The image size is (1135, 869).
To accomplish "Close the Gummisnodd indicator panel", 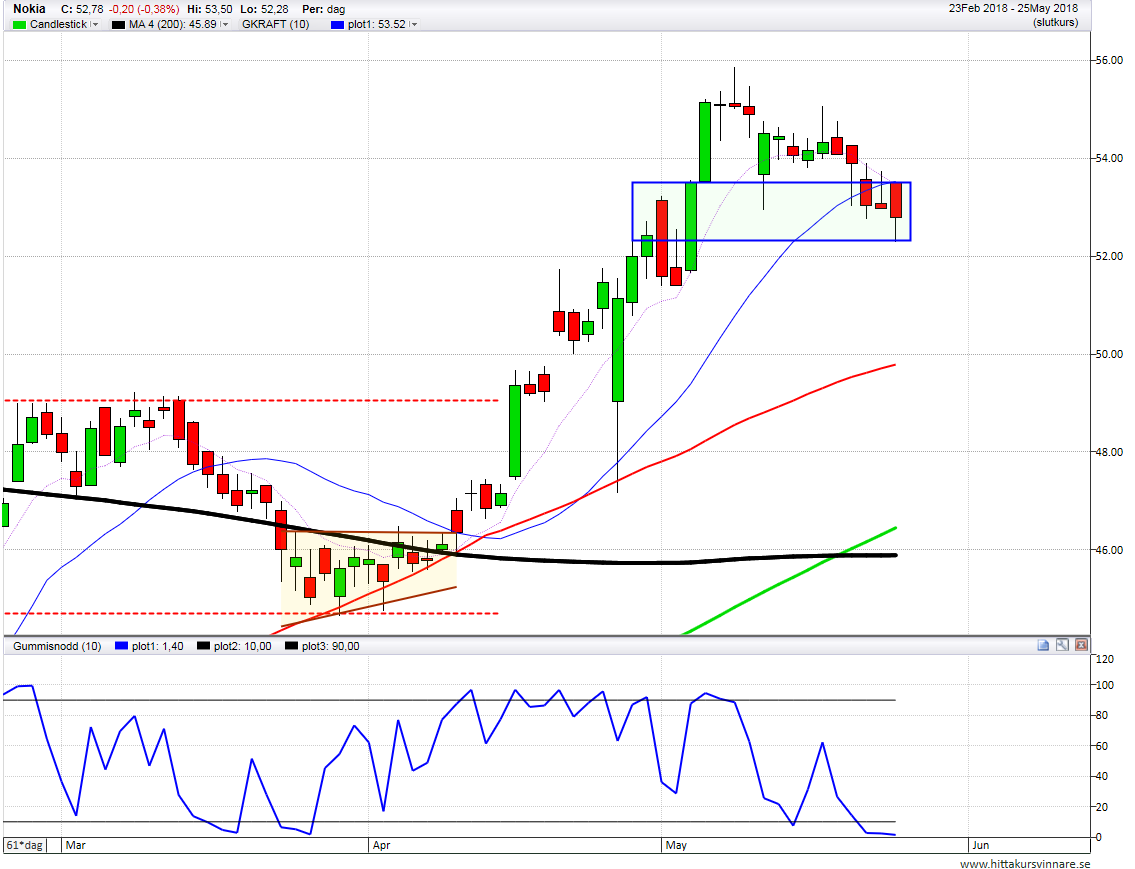I will [1081, 645].
